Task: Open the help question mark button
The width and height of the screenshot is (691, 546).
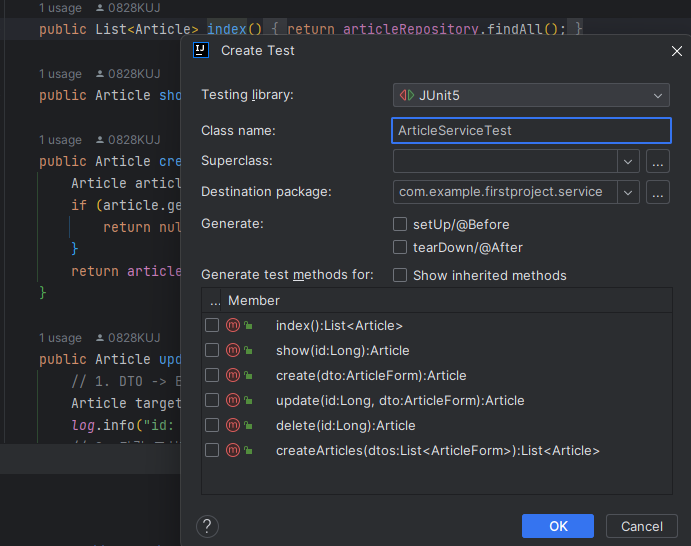Action: click(207, 526)
